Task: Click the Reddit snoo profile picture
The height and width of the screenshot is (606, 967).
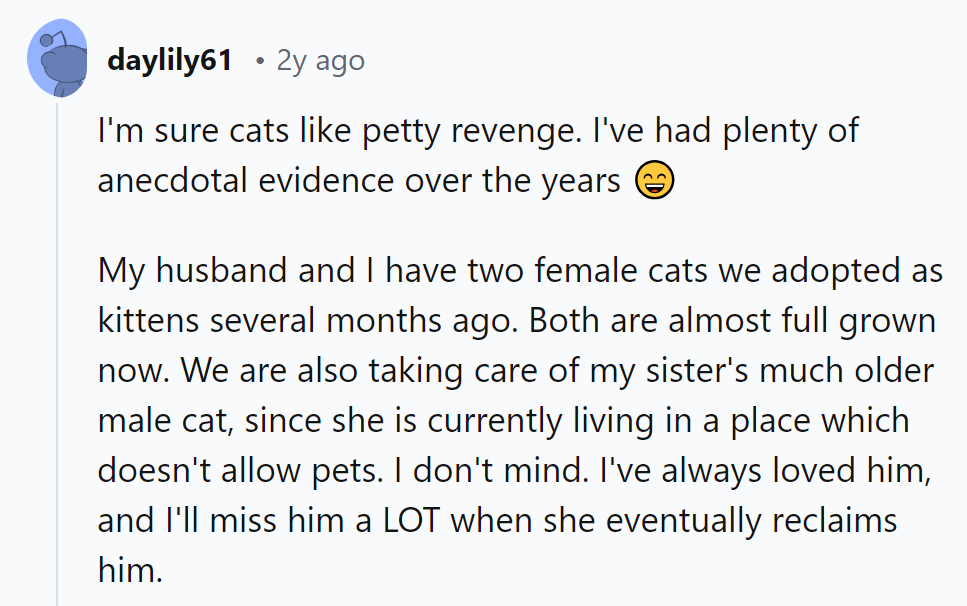Action: point(57,57)
